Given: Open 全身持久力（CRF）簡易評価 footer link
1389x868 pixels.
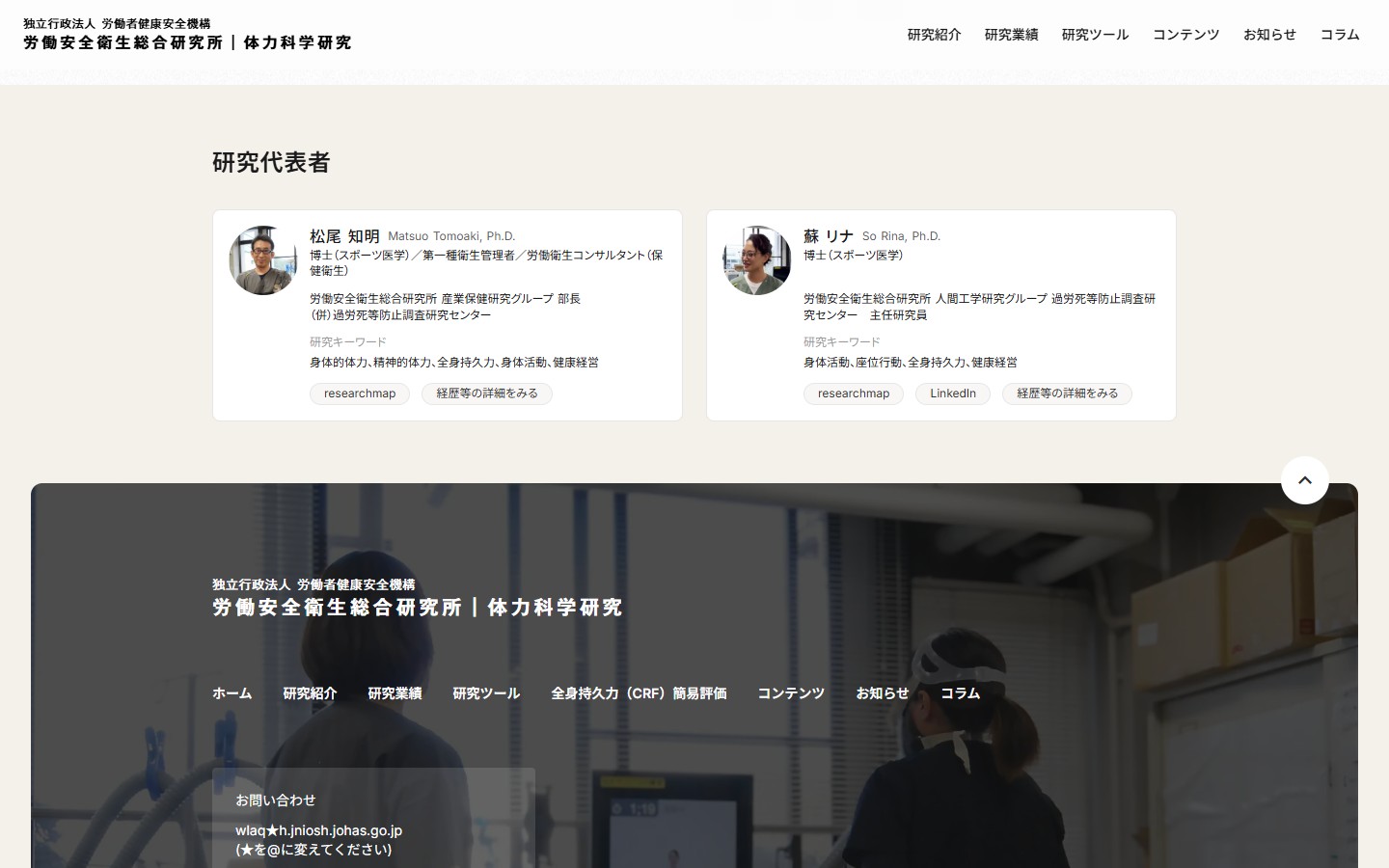Looking at the screenshot, I should click(639, 693).
